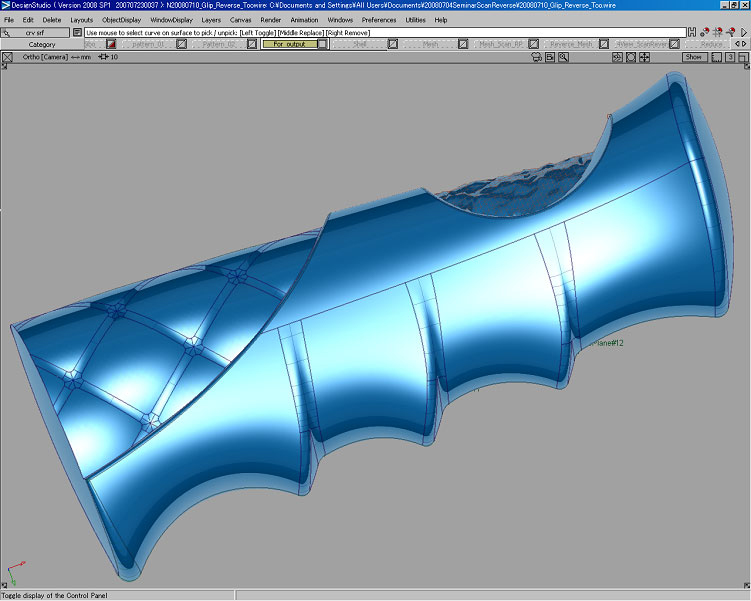Toggle visibility box of Reverse_Mesh layer
This screenshot has height=601, width=751.
coord(602,44)
